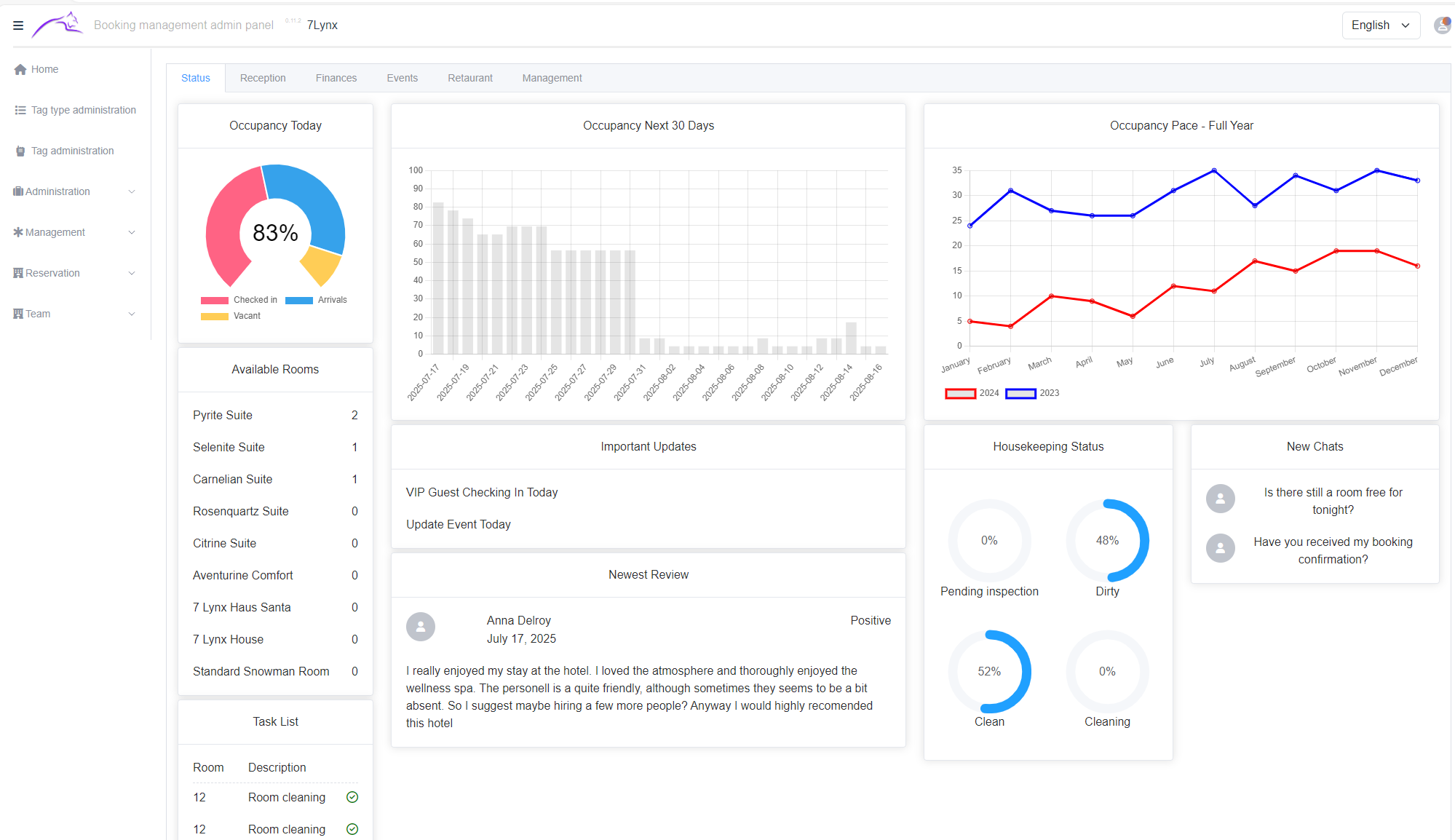Click the Home house icon
Image resolution: width=1455 pixels, height=840 pixels.
[x=20, y=70]
